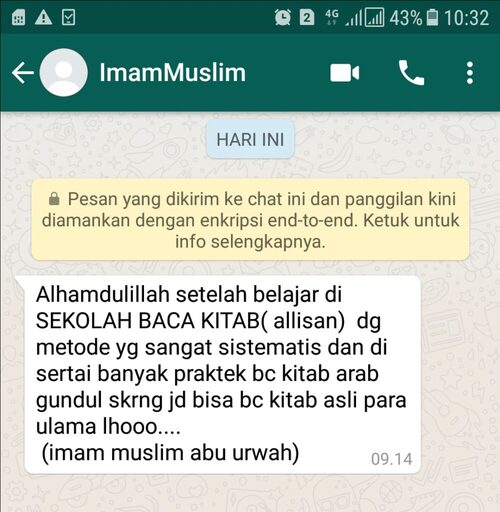Start a voice call via phone icon
Viewport: 500px width, 512px height.
click(411, 73)
